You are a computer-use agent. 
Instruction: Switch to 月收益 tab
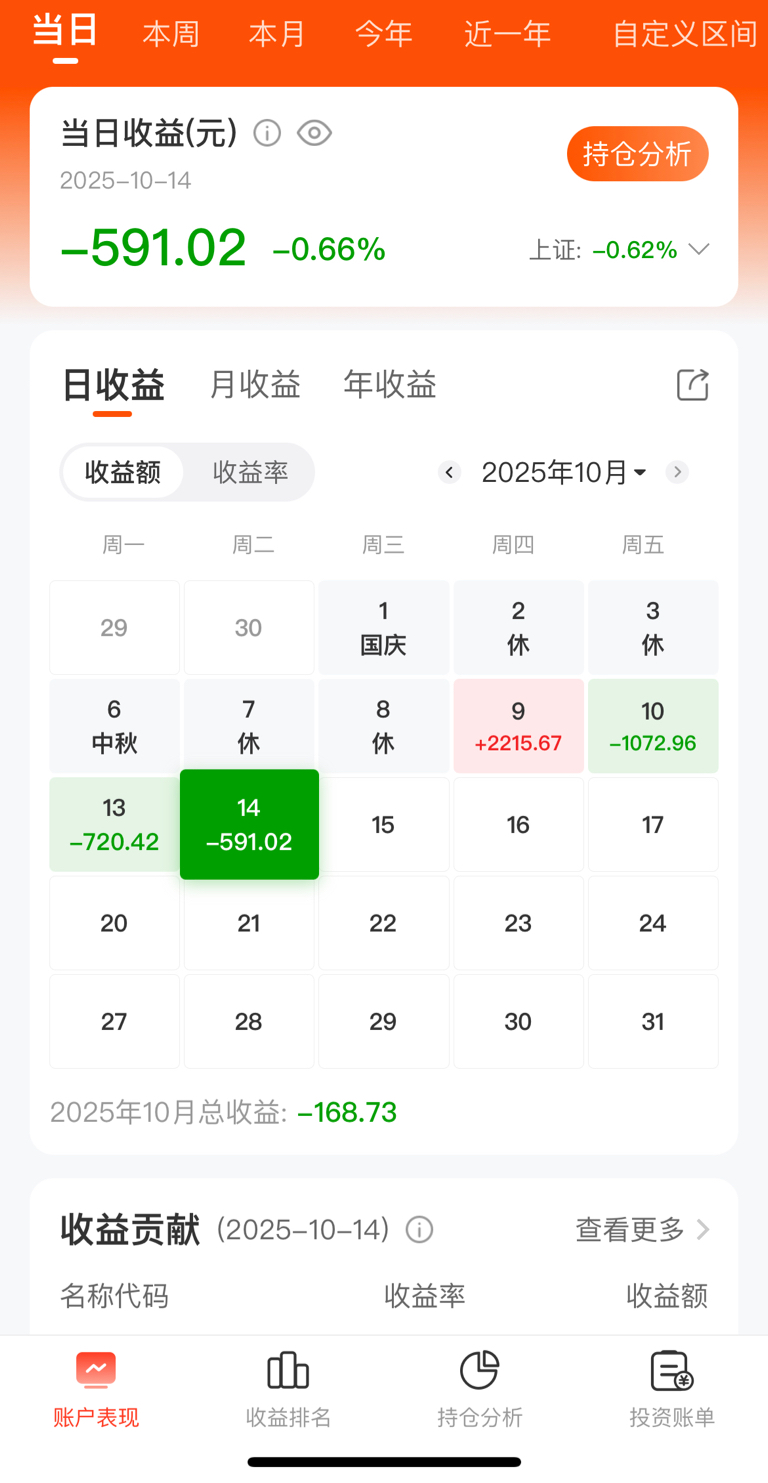click(x=255, y=385)
